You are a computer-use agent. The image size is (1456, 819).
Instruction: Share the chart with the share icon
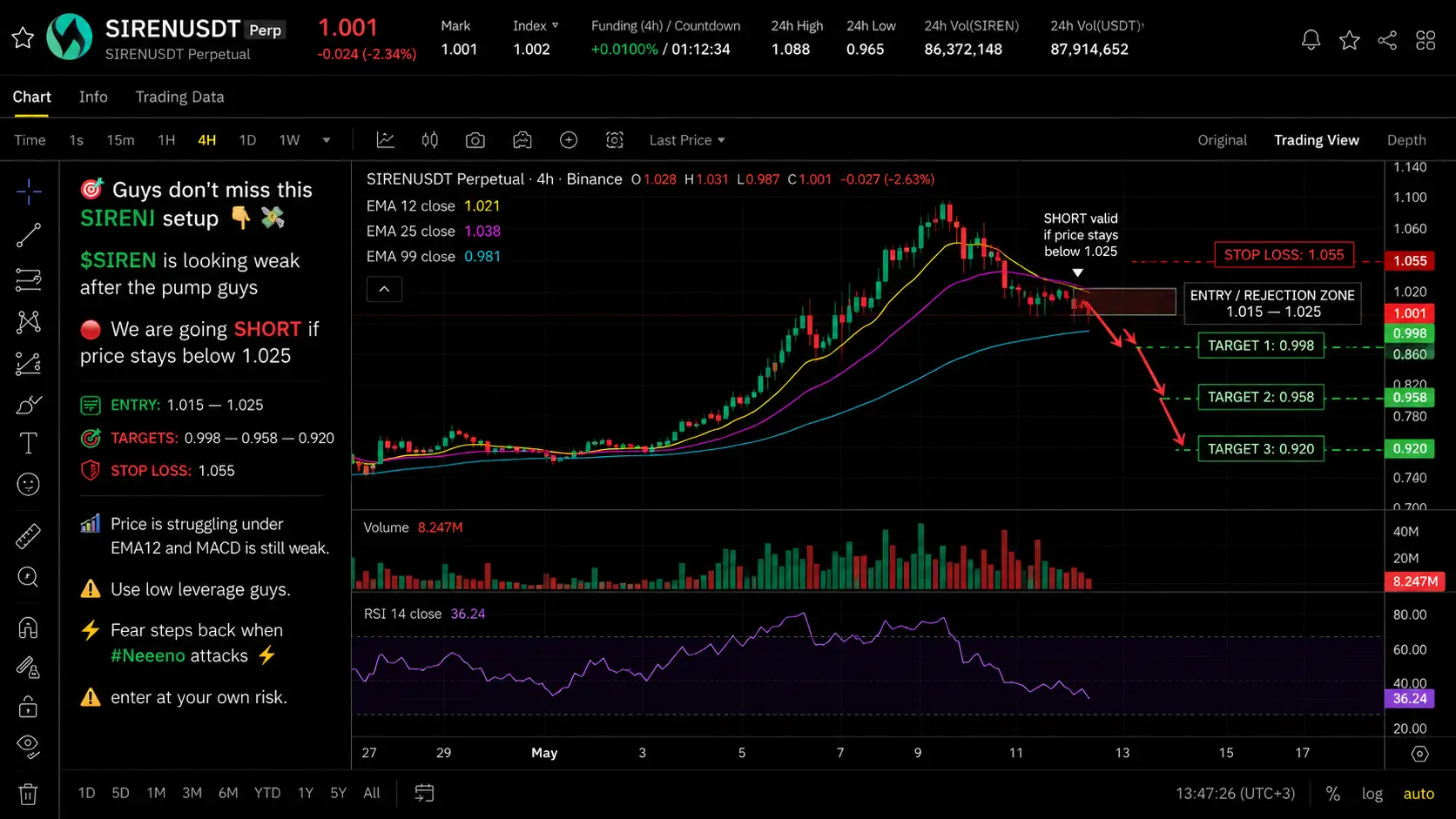click(1387, 40)
